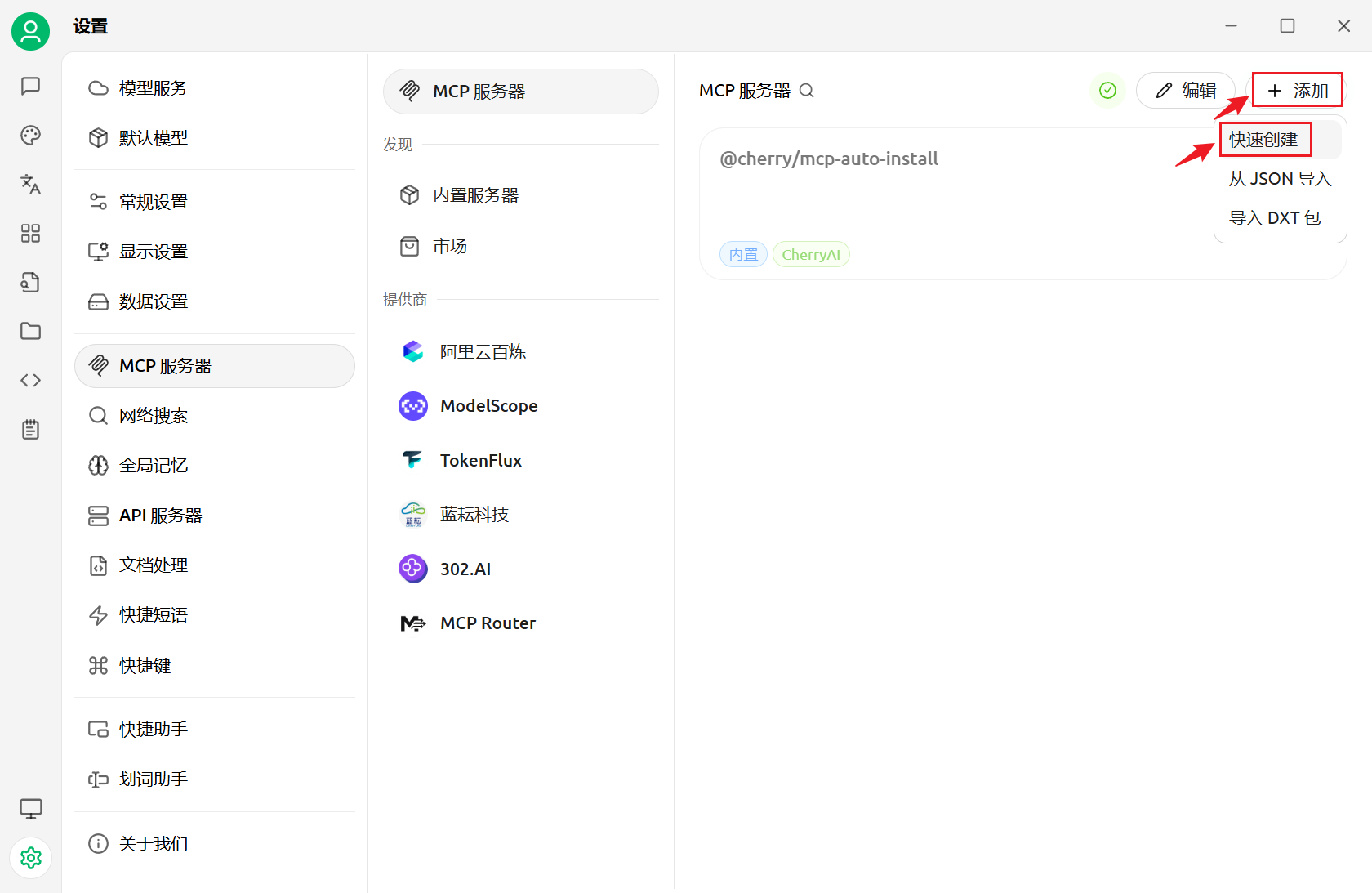
Task: Open the code tools sidebar icon
Action: [30, 380]
